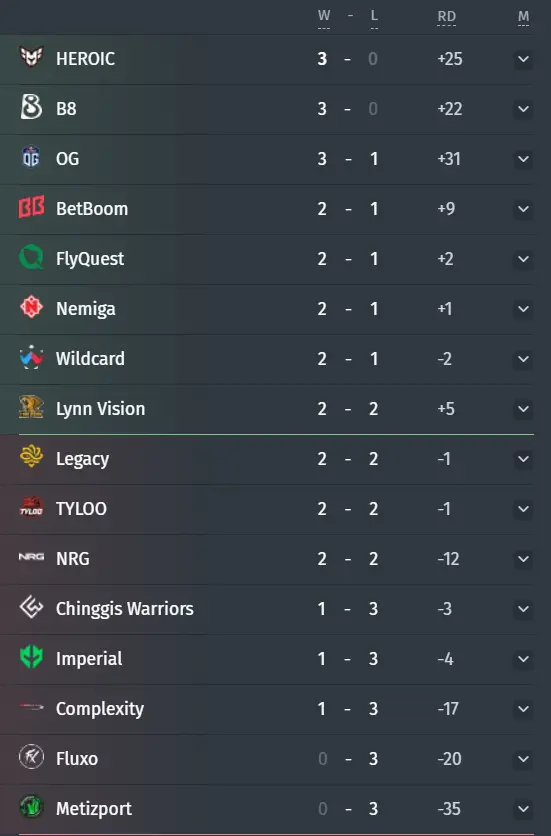The height and width of the screenshot is (836, 551).
Task: Click the Imperial green logo
Action: (31, 657)
